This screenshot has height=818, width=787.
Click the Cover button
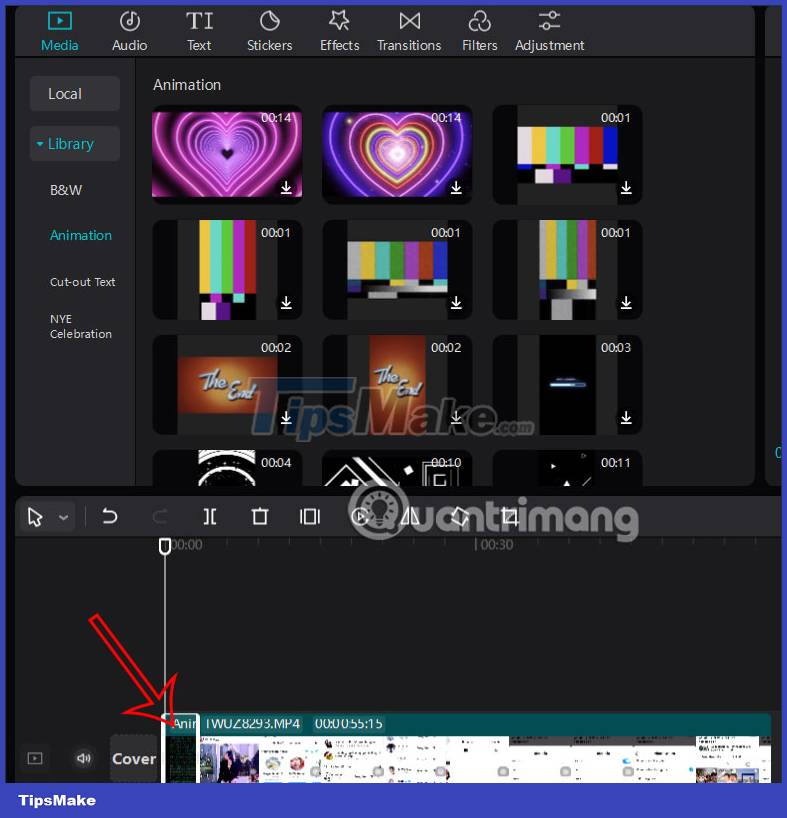(x=134, y=759)
